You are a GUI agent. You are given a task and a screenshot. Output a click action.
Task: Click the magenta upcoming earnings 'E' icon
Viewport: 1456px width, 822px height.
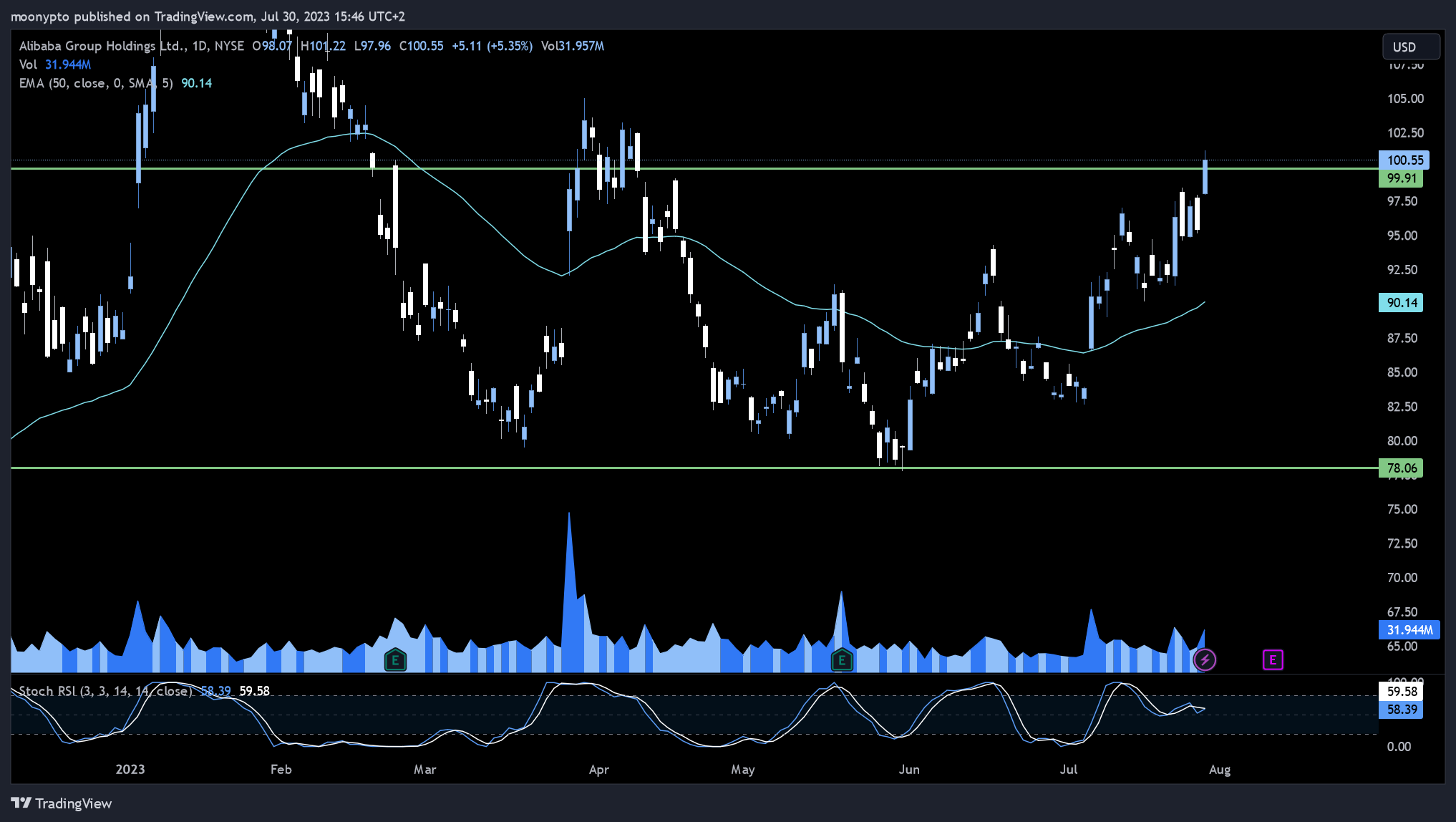click(1273, 659)
